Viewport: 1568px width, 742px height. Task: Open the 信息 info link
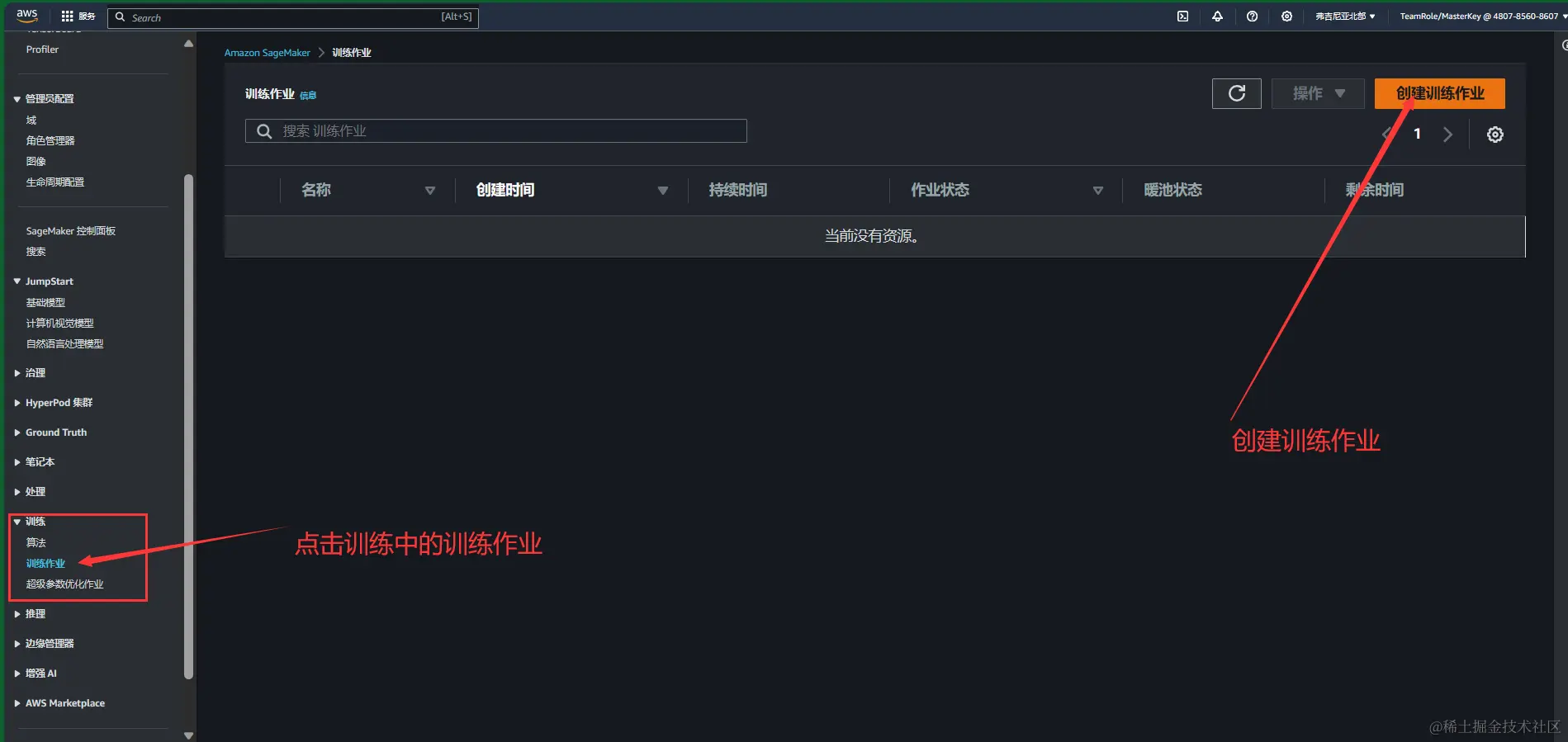tap(308, 96)
